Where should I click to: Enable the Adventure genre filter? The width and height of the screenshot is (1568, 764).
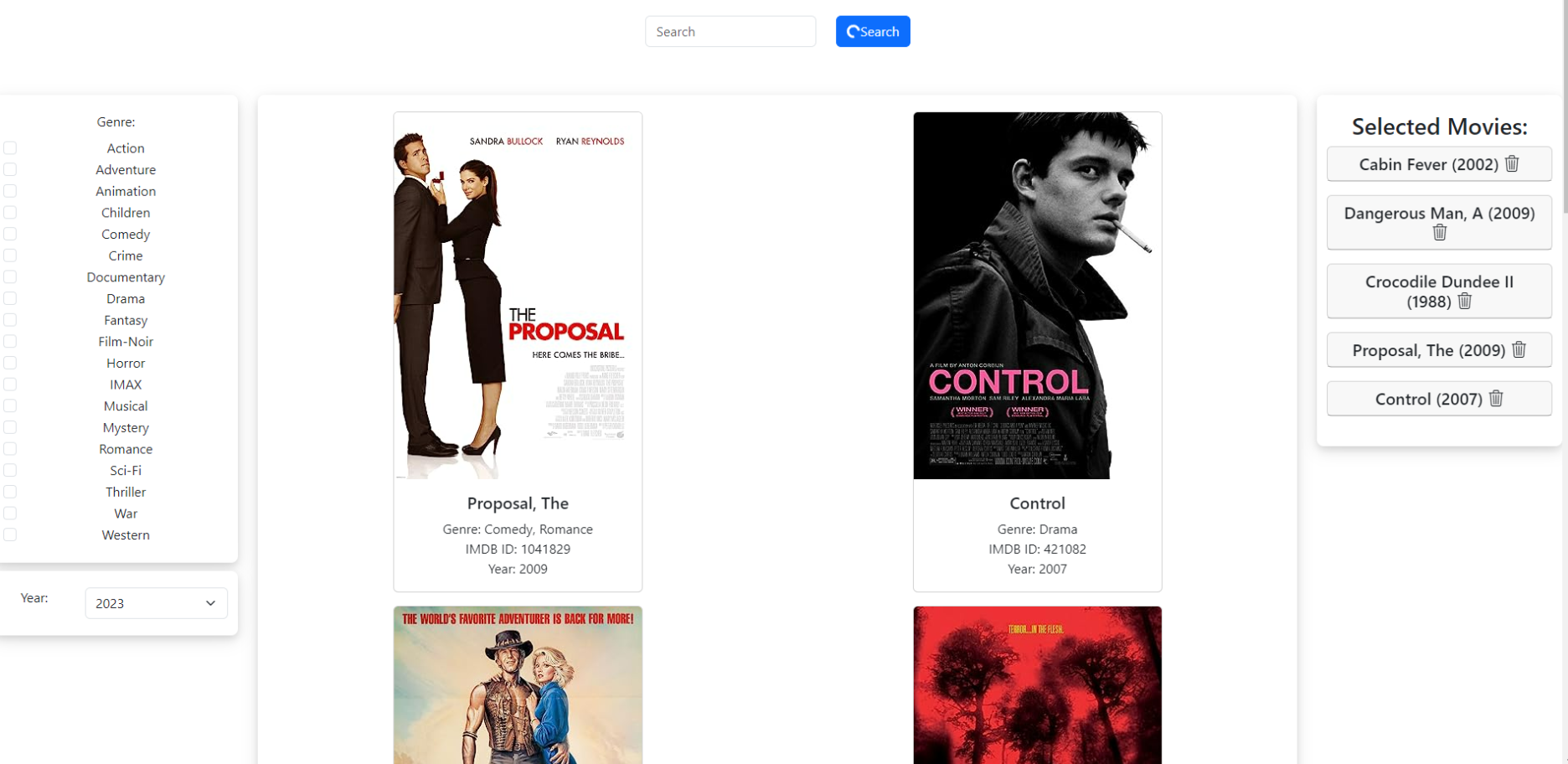tap(10, 169)
